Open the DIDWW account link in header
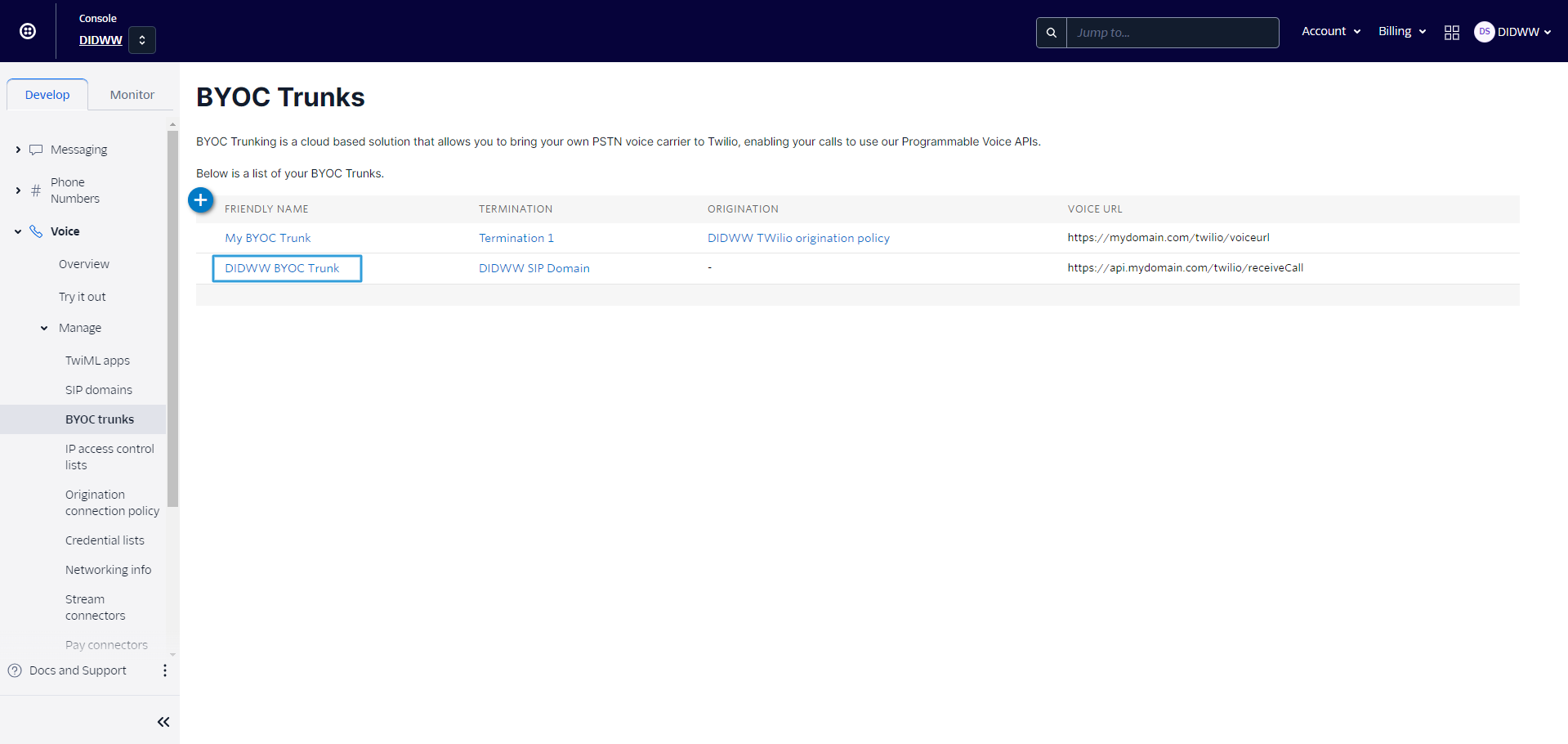 [x=101, y=40]
